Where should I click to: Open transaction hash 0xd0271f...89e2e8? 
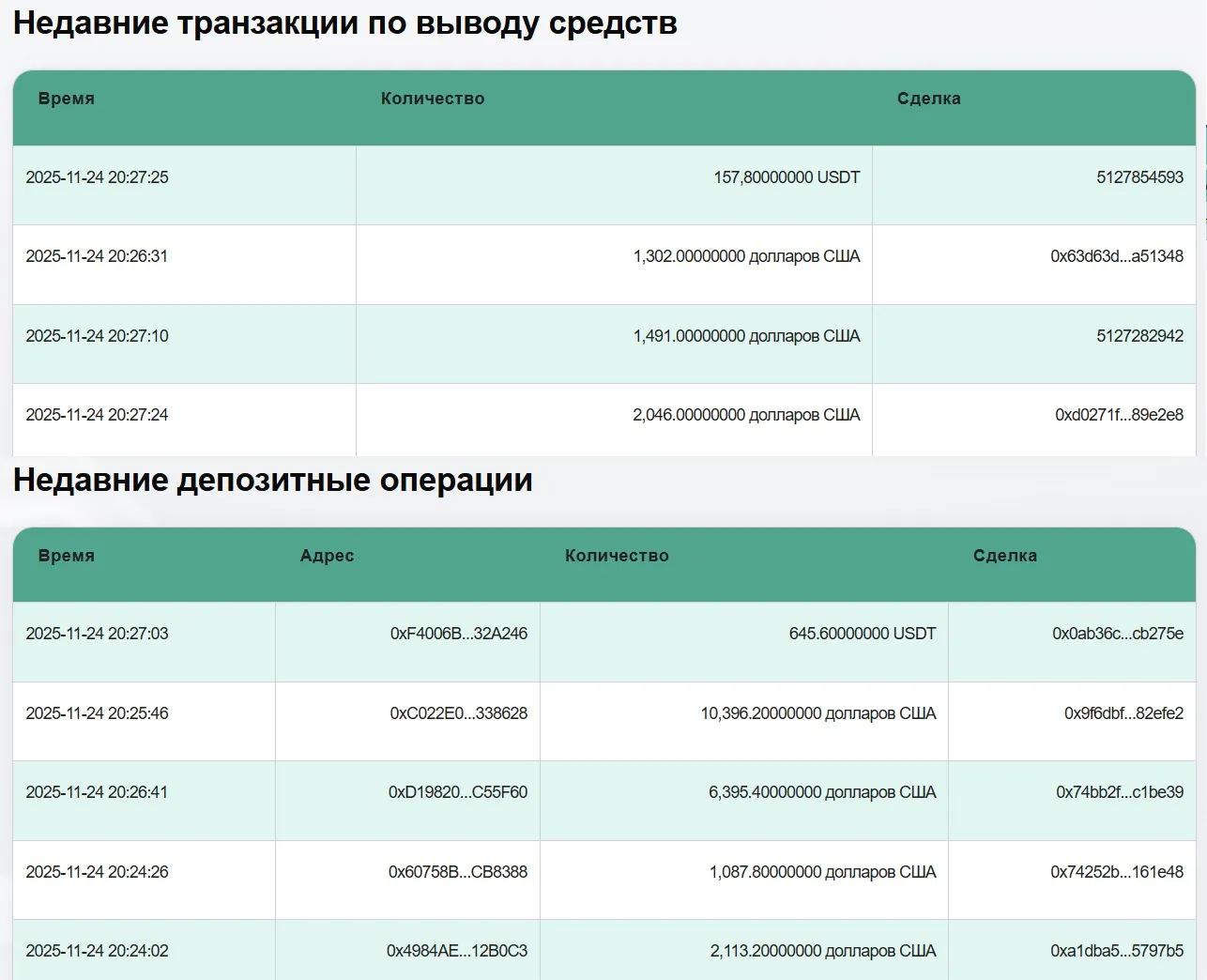[x=1120, y=415]
